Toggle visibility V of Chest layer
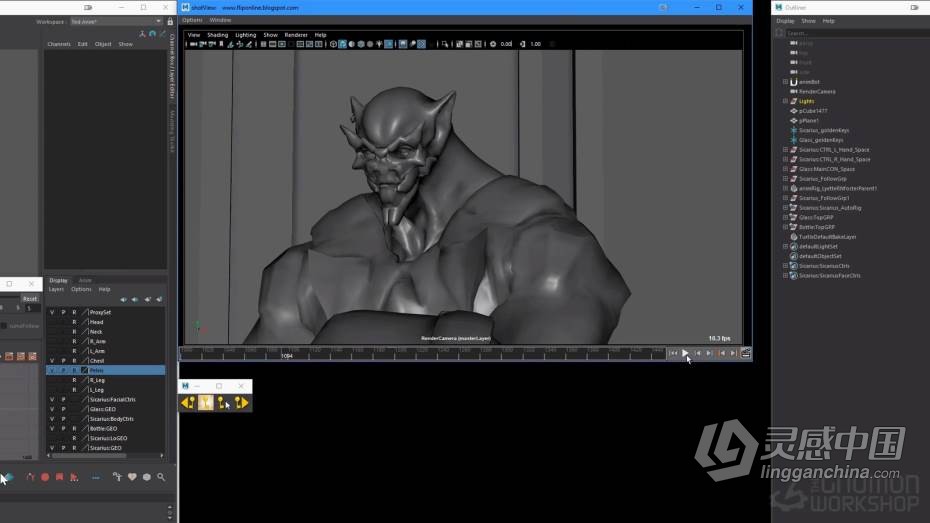This screenshot has height=523, width=930. [52, 361]
